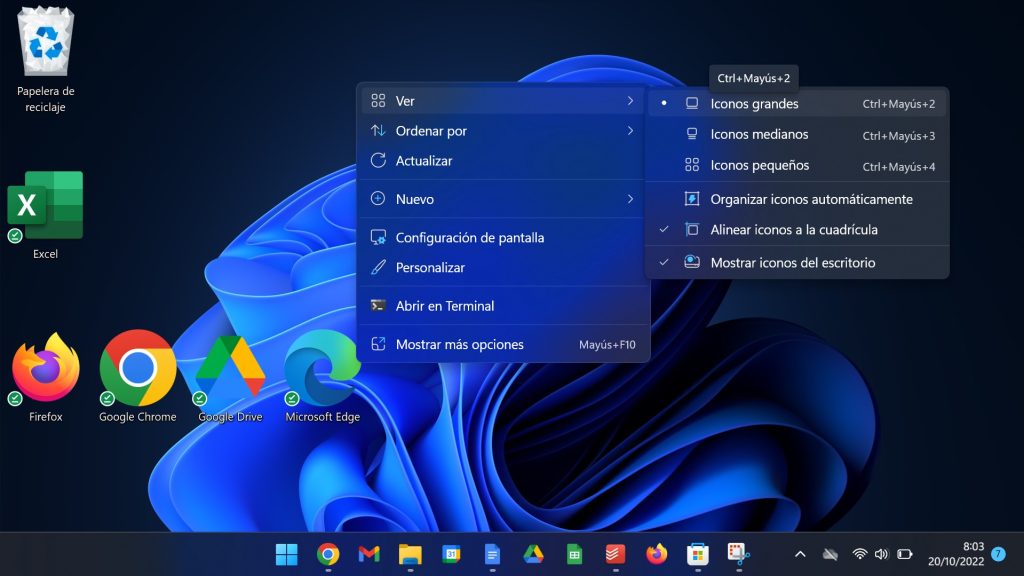Show hidden tray icons chevron
The width and height of the screenshot is (1024, 576).
coord(800,554)
